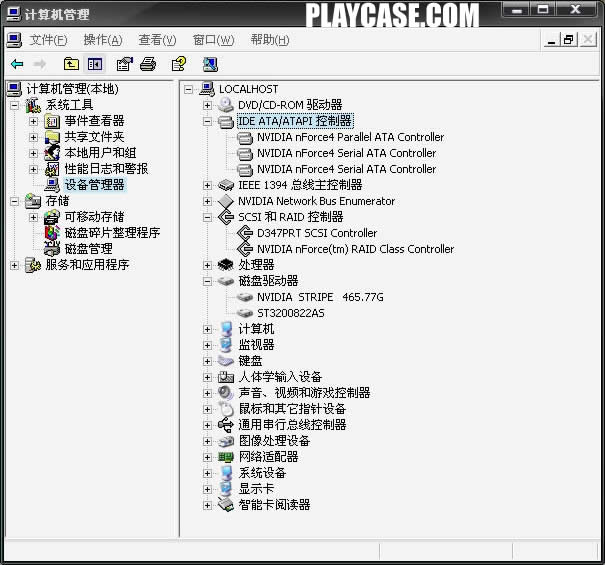Minimize the inner MMC child window
The height and width of the screenshot is (565, 605).
click(x=552, y=40)
